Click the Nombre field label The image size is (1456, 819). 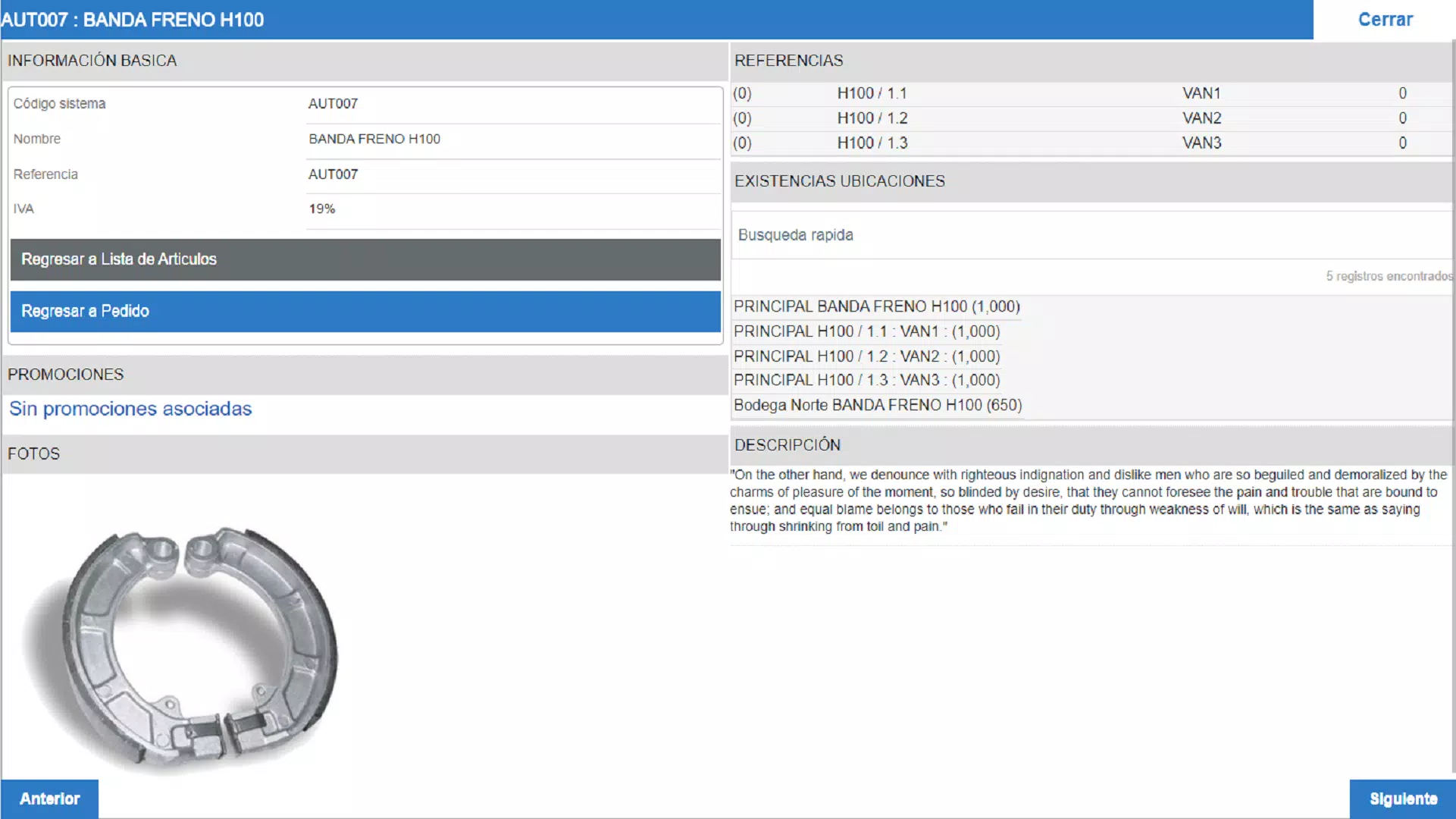[x=36, y=139]
